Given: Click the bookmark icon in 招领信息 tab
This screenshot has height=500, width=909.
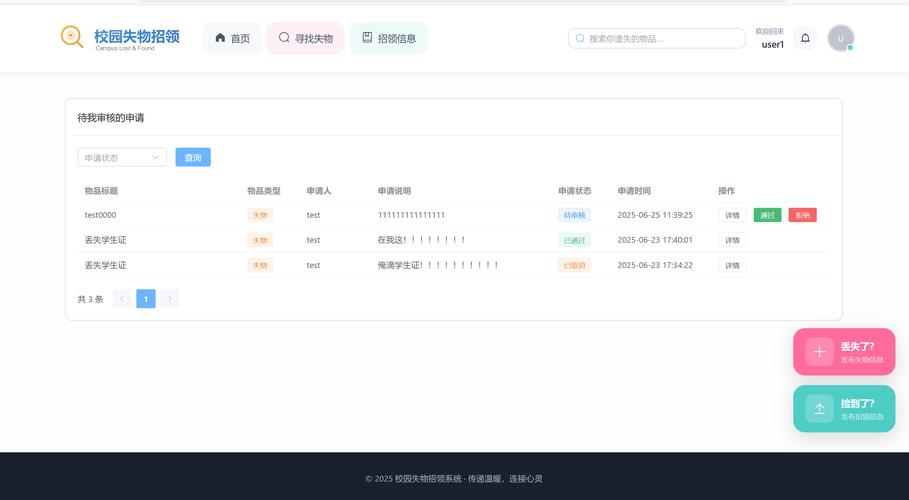Looking at the screenshot, I should point(367,37).
